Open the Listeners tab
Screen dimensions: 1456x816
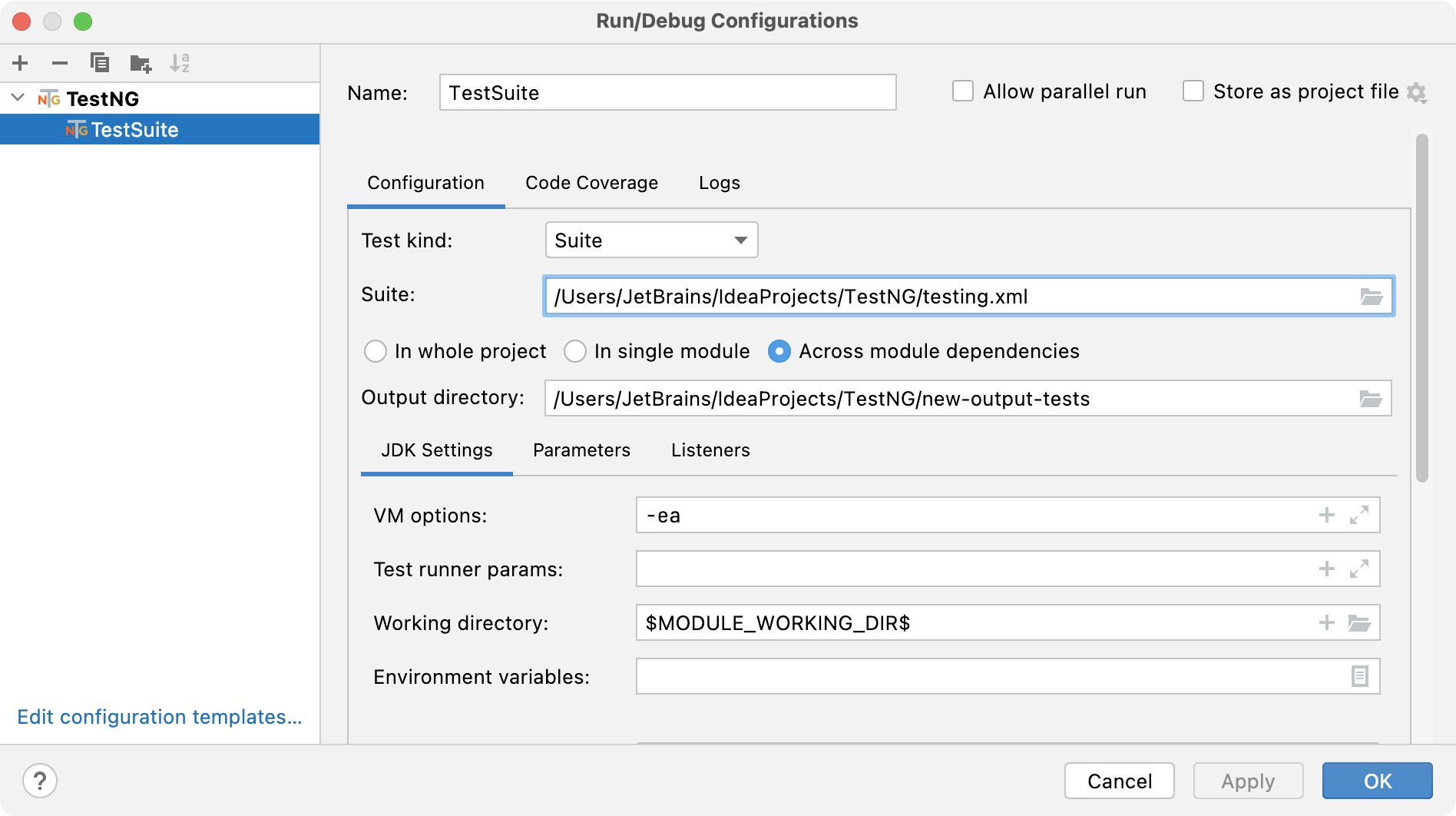710,450
